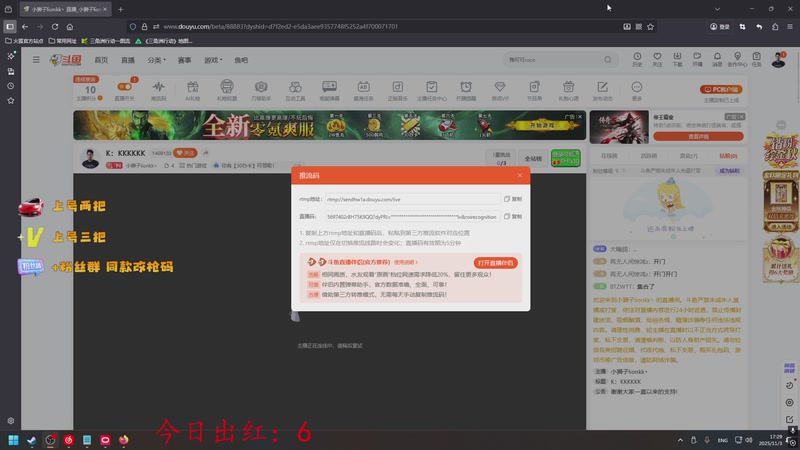
Task: Go to the 鱼吧 nav item
Action: [241, 60]
